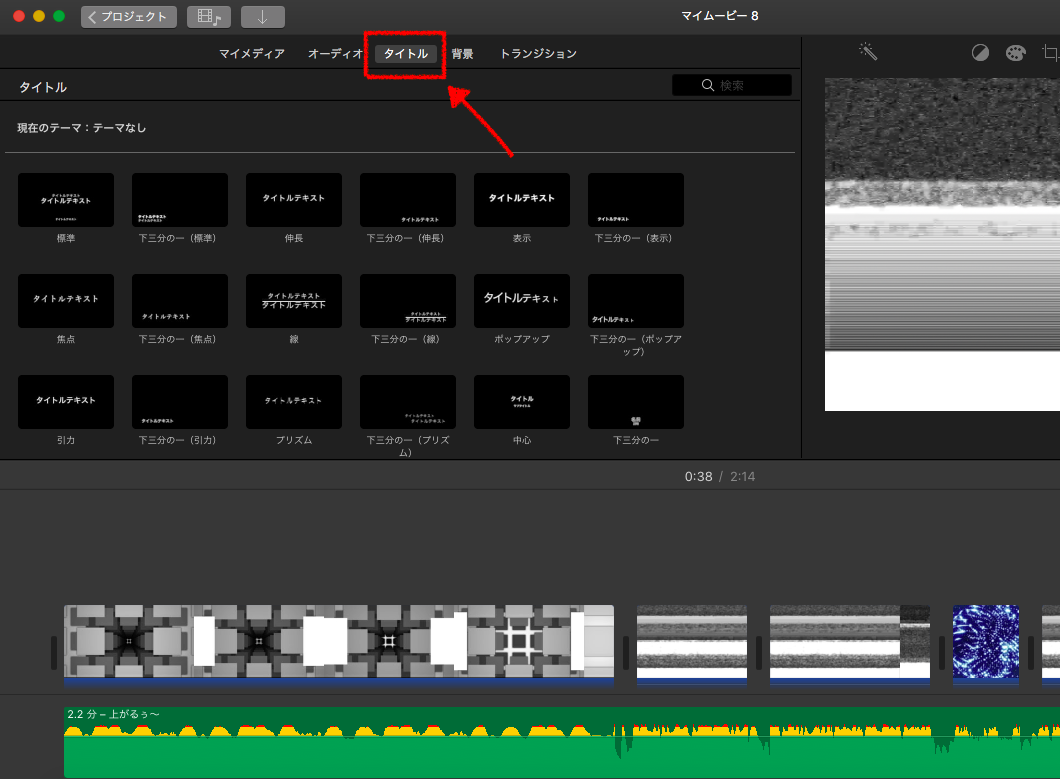1060x779 pixels.
Task: Select 下三分の一（標準） title thumbnail
Action: click(180, 200)
